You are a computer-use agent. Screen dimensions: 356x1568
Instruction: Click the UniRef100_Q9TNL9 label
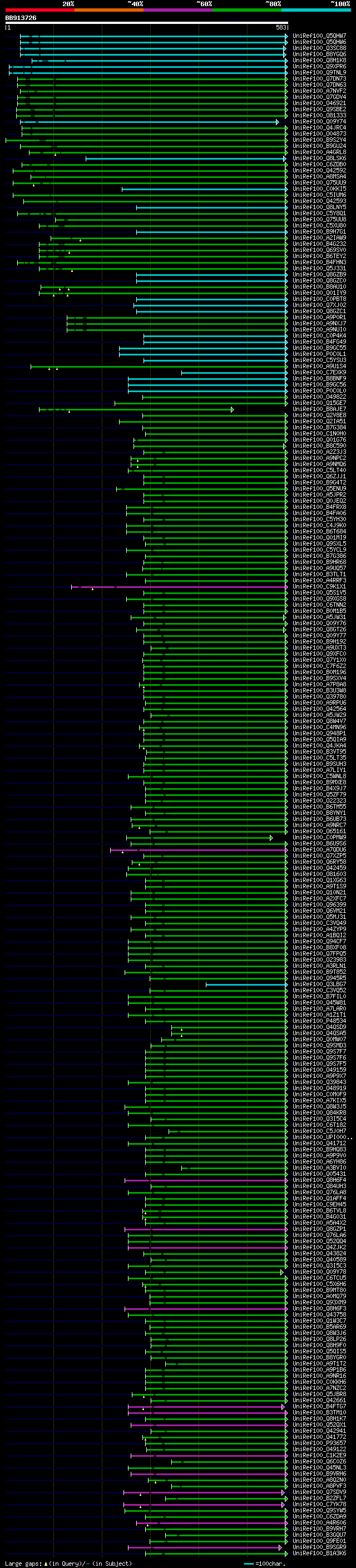tap(319, 72)
